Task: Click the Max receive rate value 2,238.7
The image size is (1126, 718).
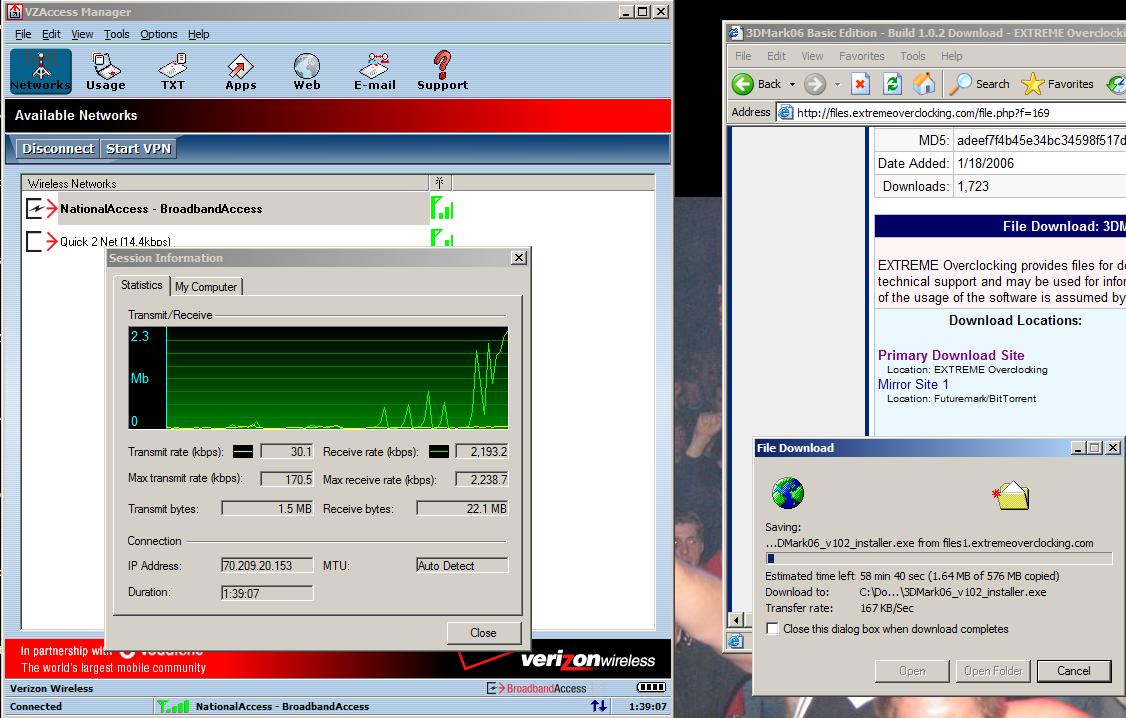Action: pos(482,480)
